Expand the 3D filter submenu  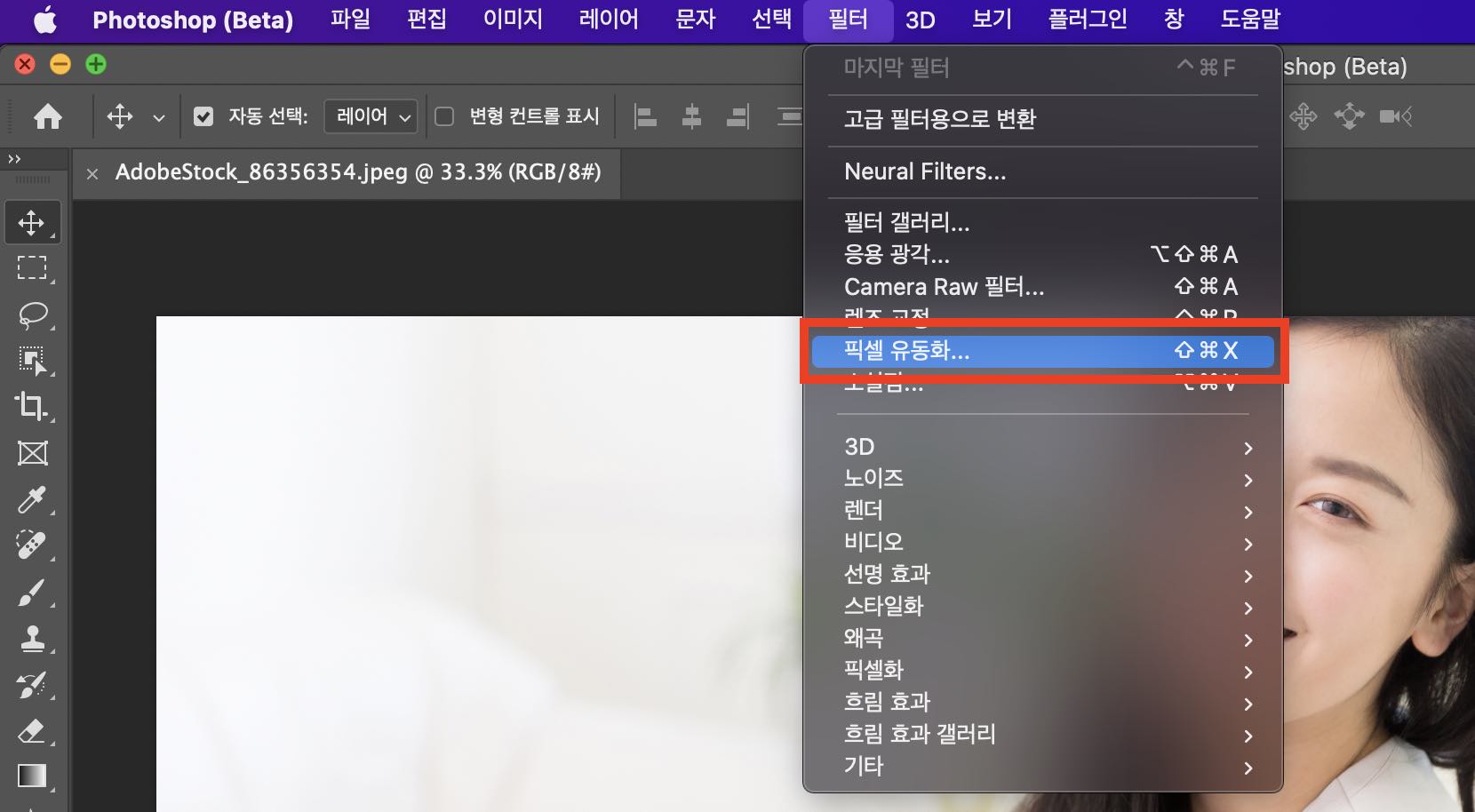pyautogui.click(x=1043, y=447)
